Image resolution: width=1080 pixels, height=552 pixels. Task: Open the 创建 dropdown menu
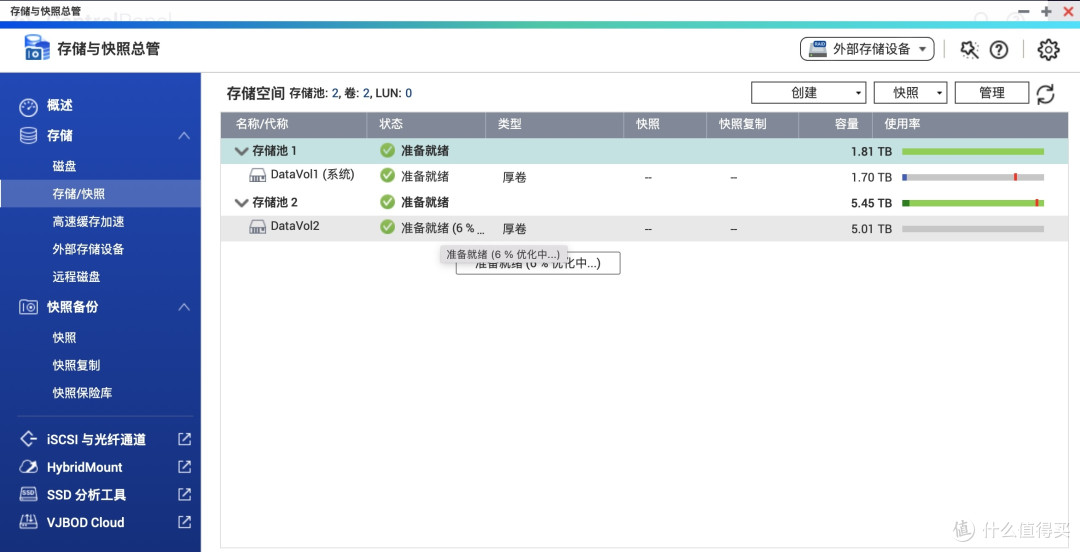coord(808,93)
